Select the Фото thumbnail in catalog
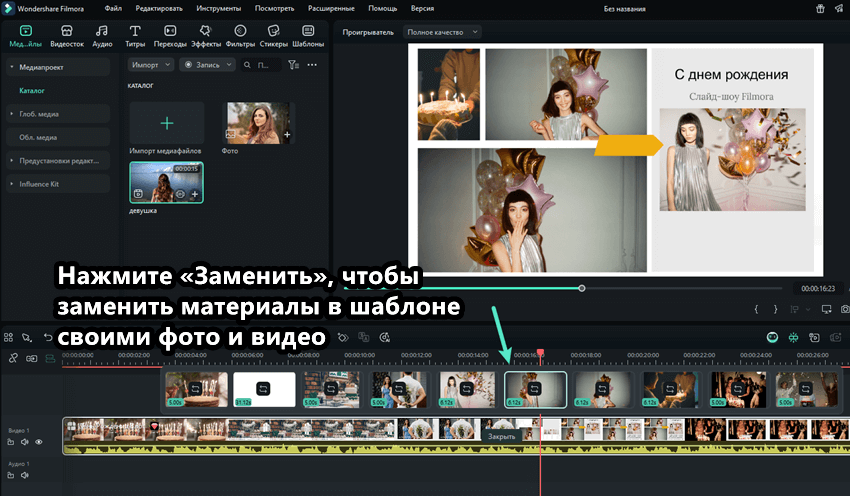 (x=258, y=123)
